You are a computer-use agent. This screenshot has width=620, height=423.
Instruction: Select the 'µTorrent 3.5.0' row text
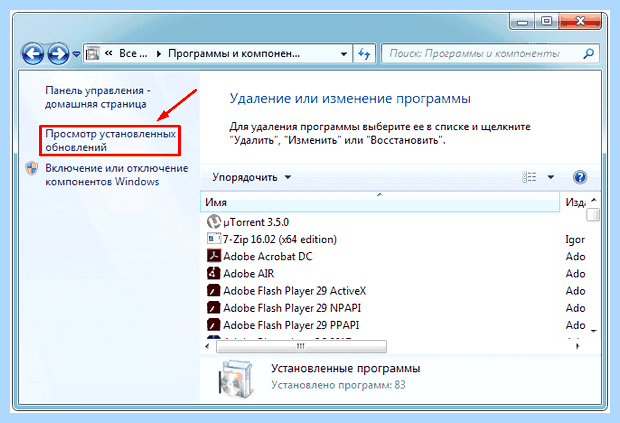[256, 222]
